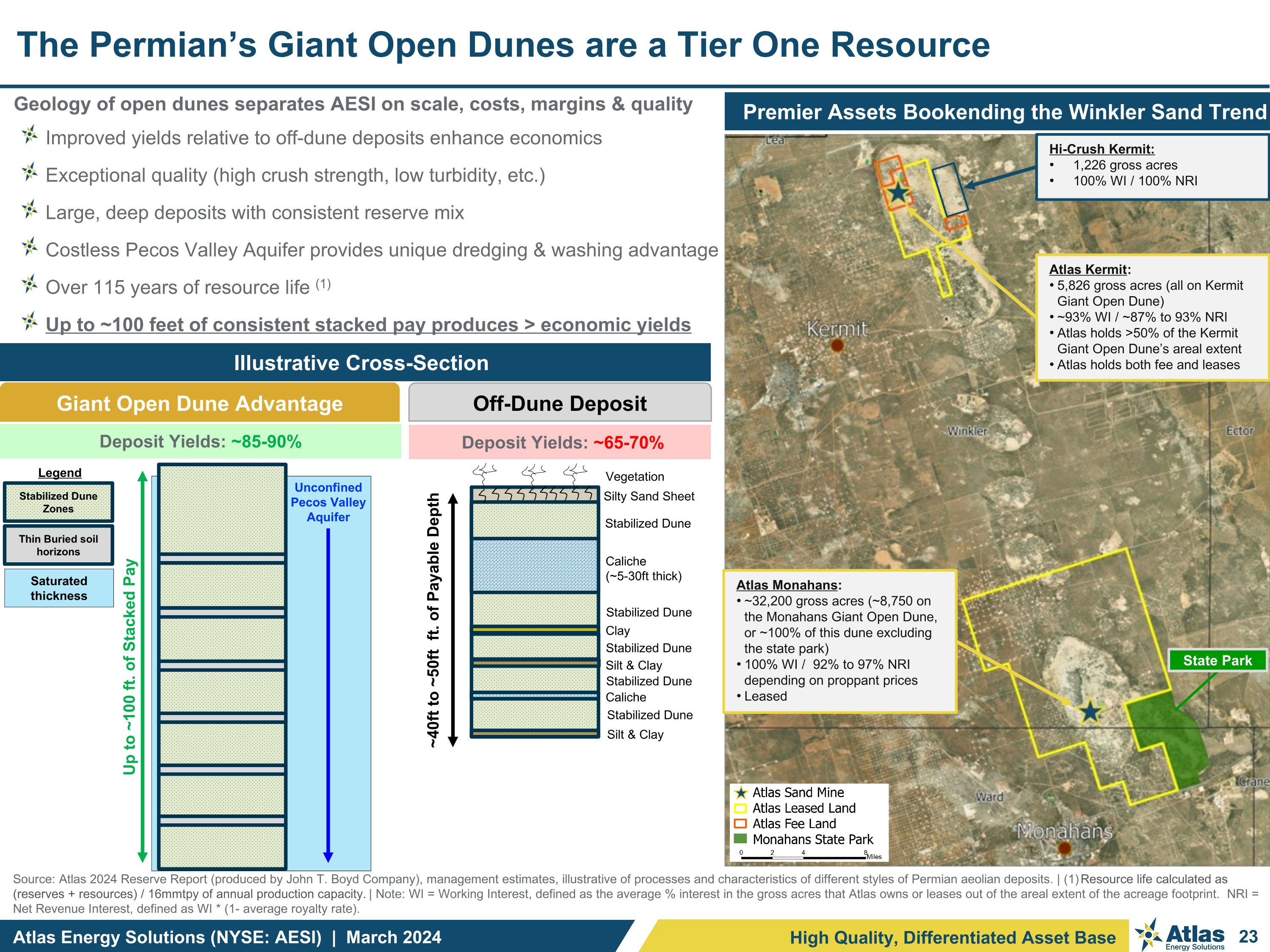
Task: Click the "Ector" county label on map
Action: [x=1240, y=430]
